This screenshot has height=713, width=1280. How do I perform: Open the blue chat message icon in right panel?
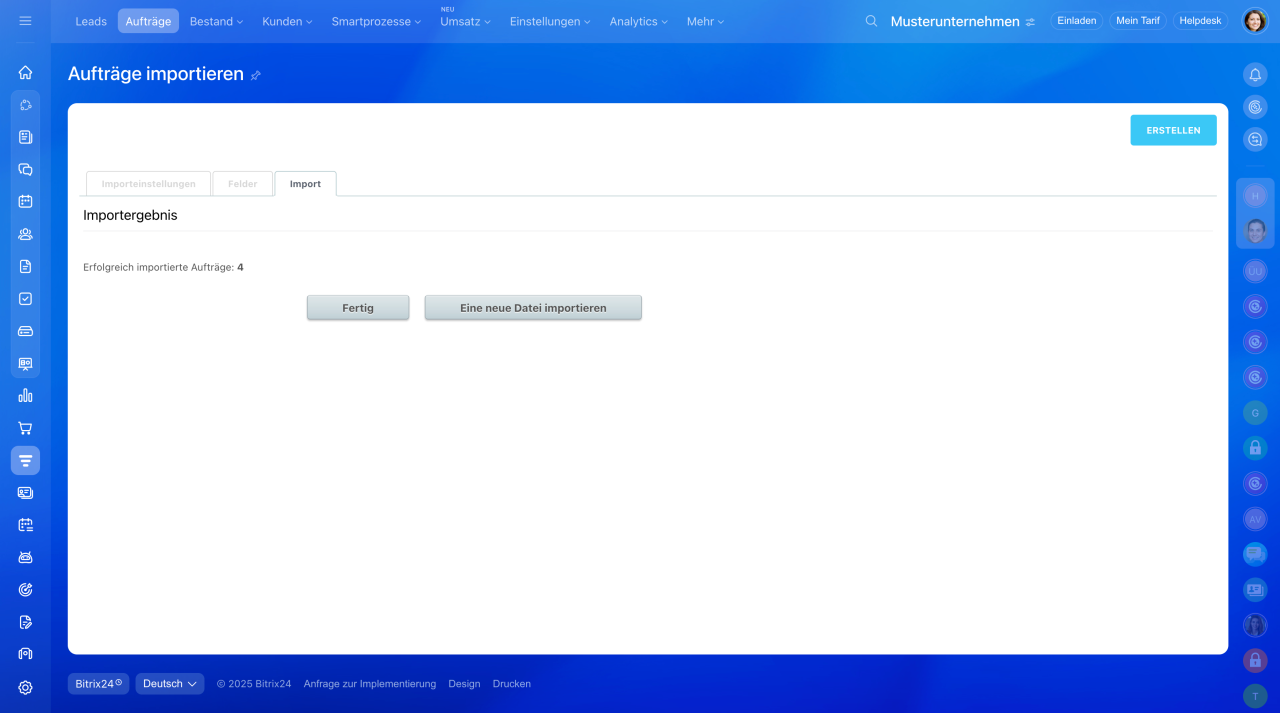tap(1255, 554)
